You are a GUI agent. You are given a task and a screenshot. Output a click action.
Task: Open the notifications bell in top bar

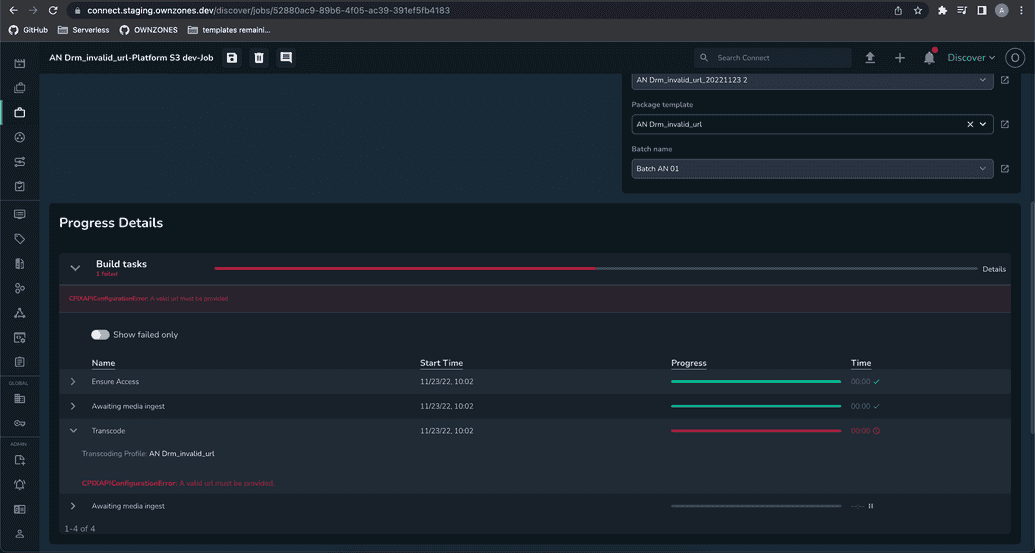click(x=929, y=57)
